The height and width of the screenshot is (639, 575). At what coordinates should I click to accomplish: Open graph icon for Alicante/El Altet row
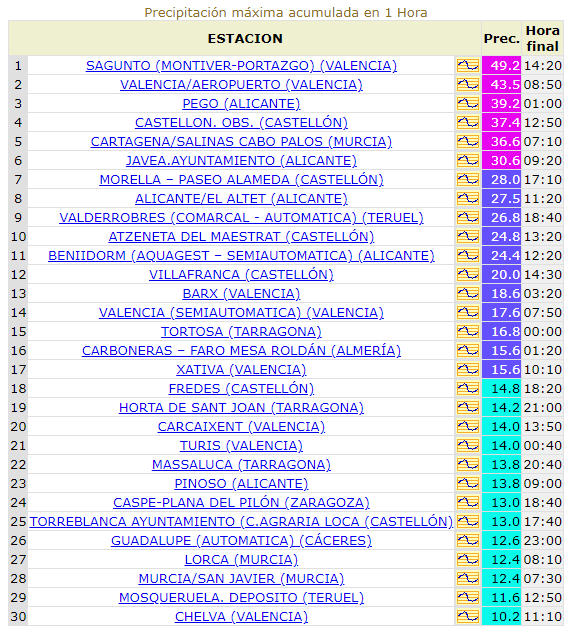coord(467,198)
